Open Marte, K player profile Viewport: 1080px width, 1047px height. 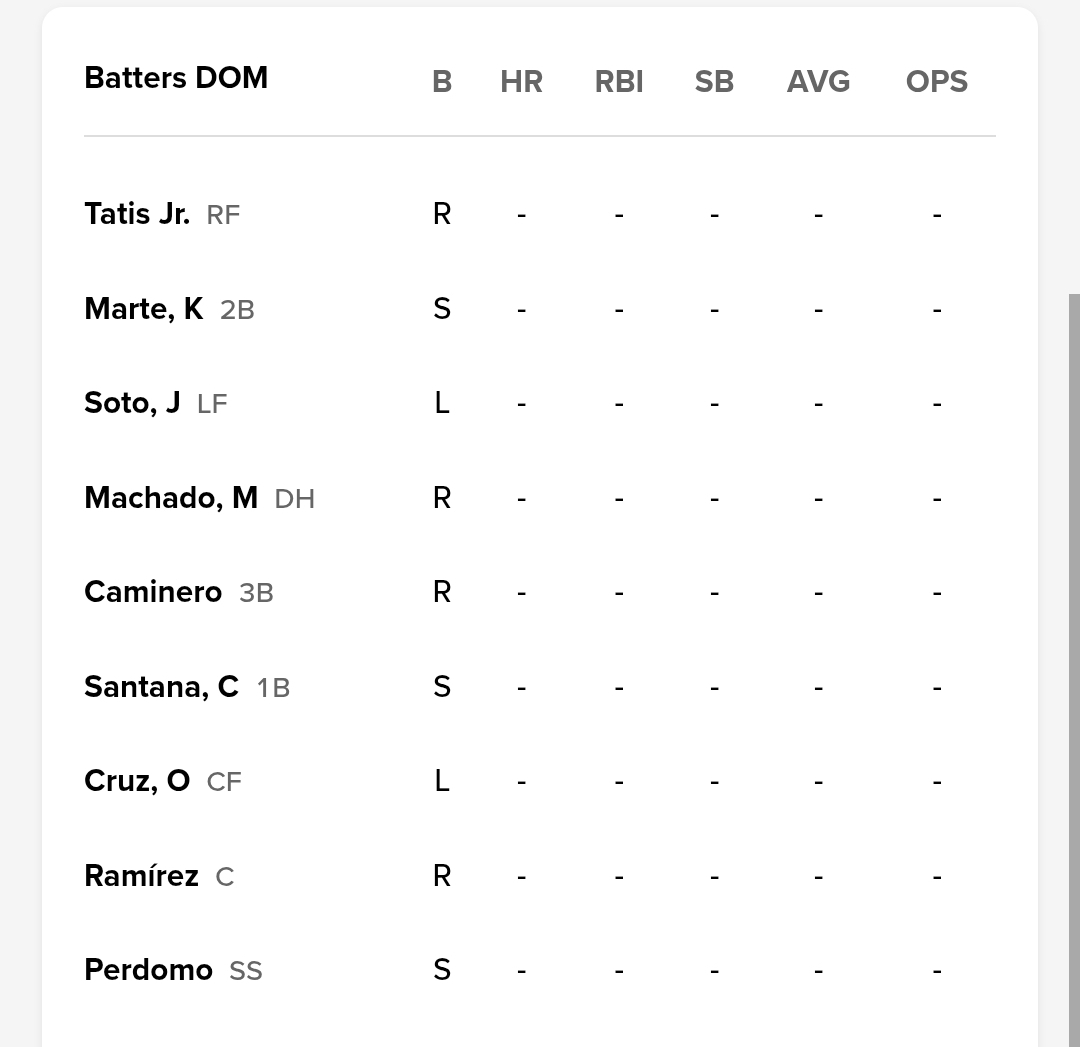click(143, 309)
